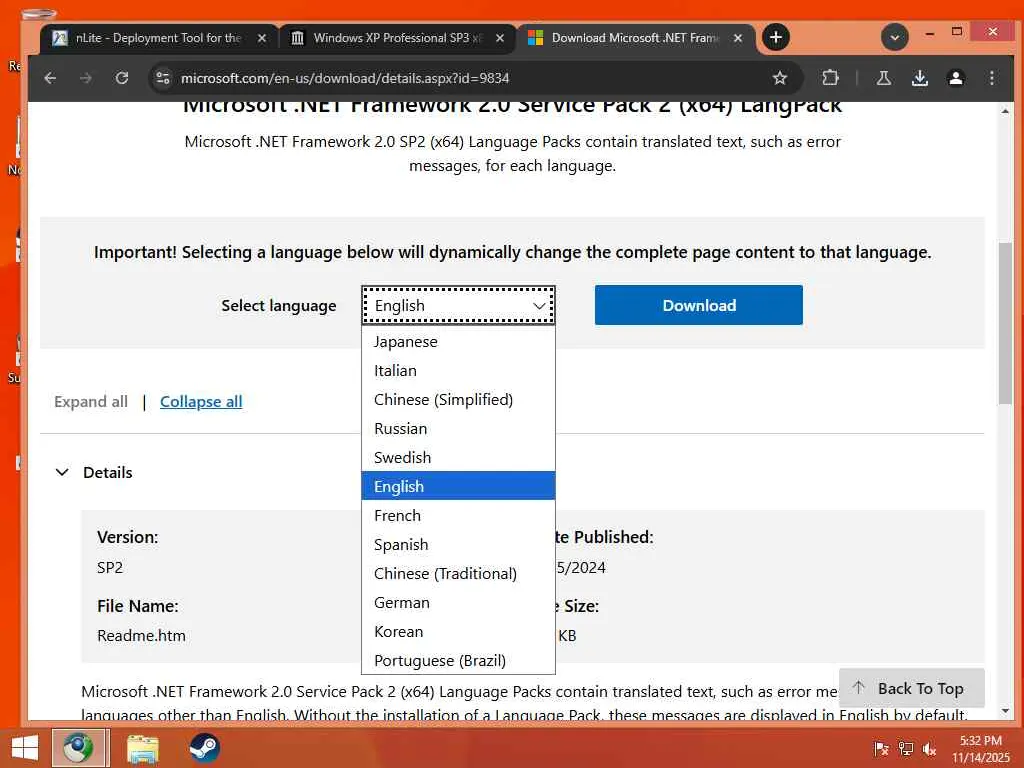Open Chrome Labs flask icon
This screenshot has height=768, width=1024.
click(884, 78)
